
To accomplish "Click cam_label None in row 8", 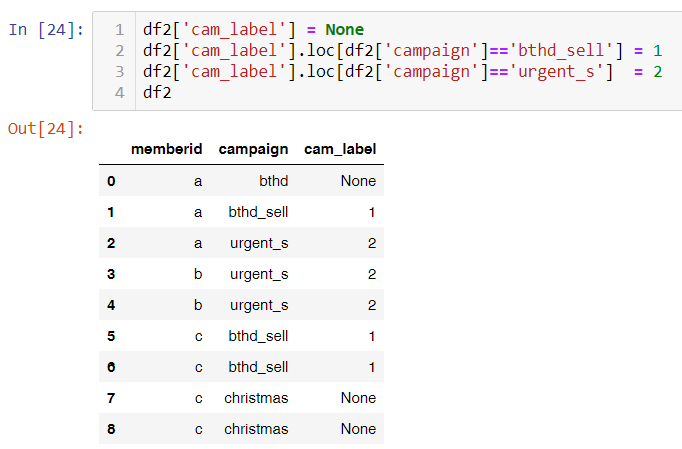I will tap(357, 429).
